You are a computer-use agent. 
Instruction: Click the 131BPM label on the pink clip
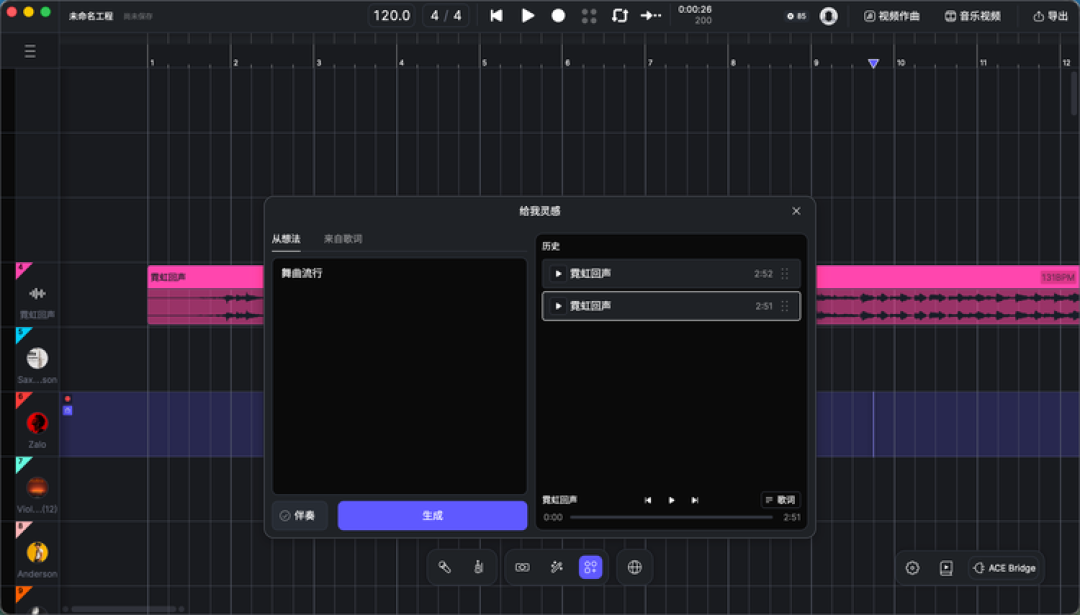tap(1057, 278)
